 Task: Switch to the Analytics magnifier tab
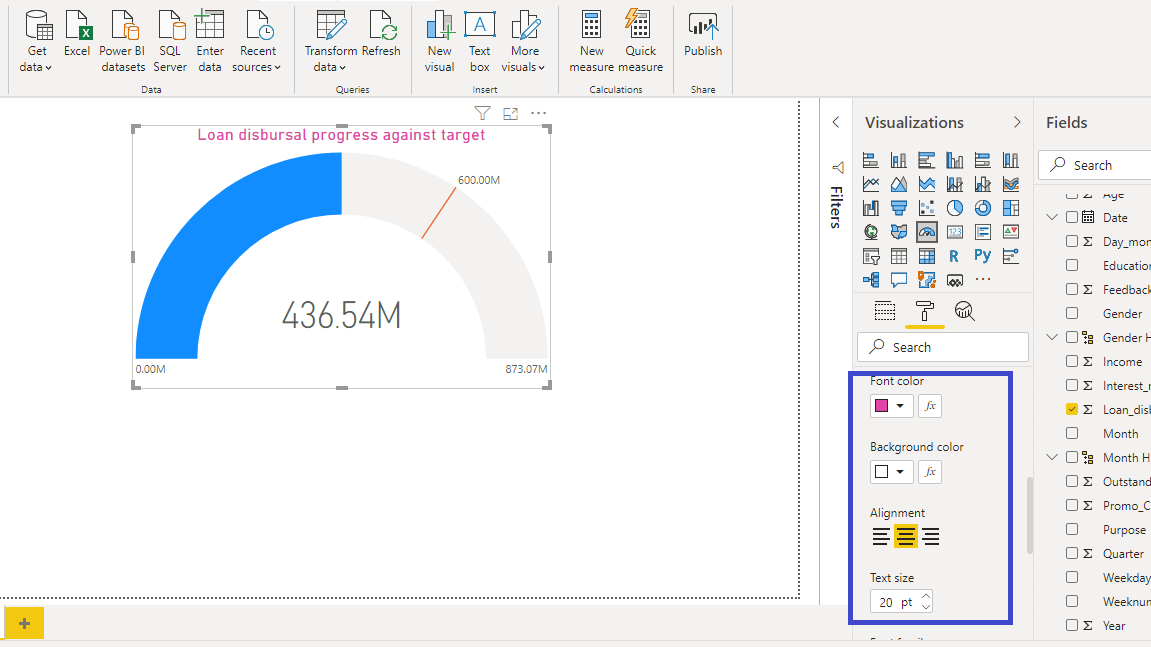(x=965, y=311)
